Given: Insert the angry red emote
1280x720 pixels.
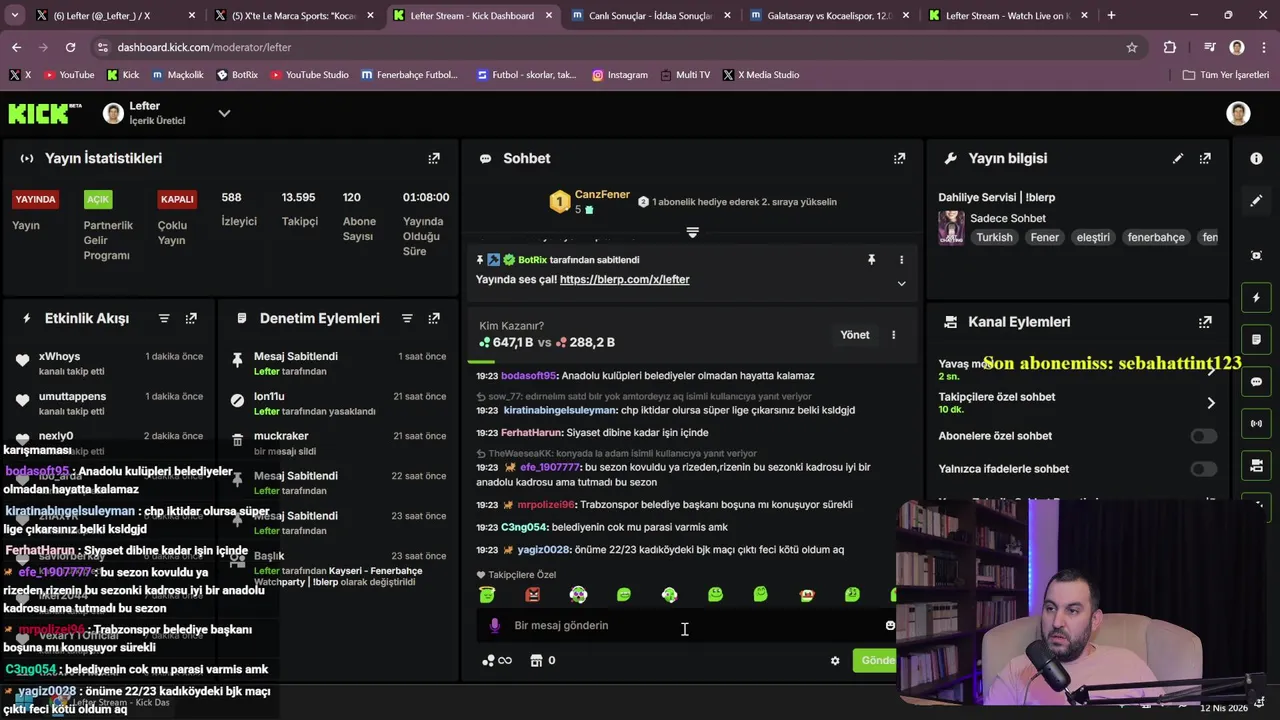Looking at the screenshot, I should tap(533, 595).
